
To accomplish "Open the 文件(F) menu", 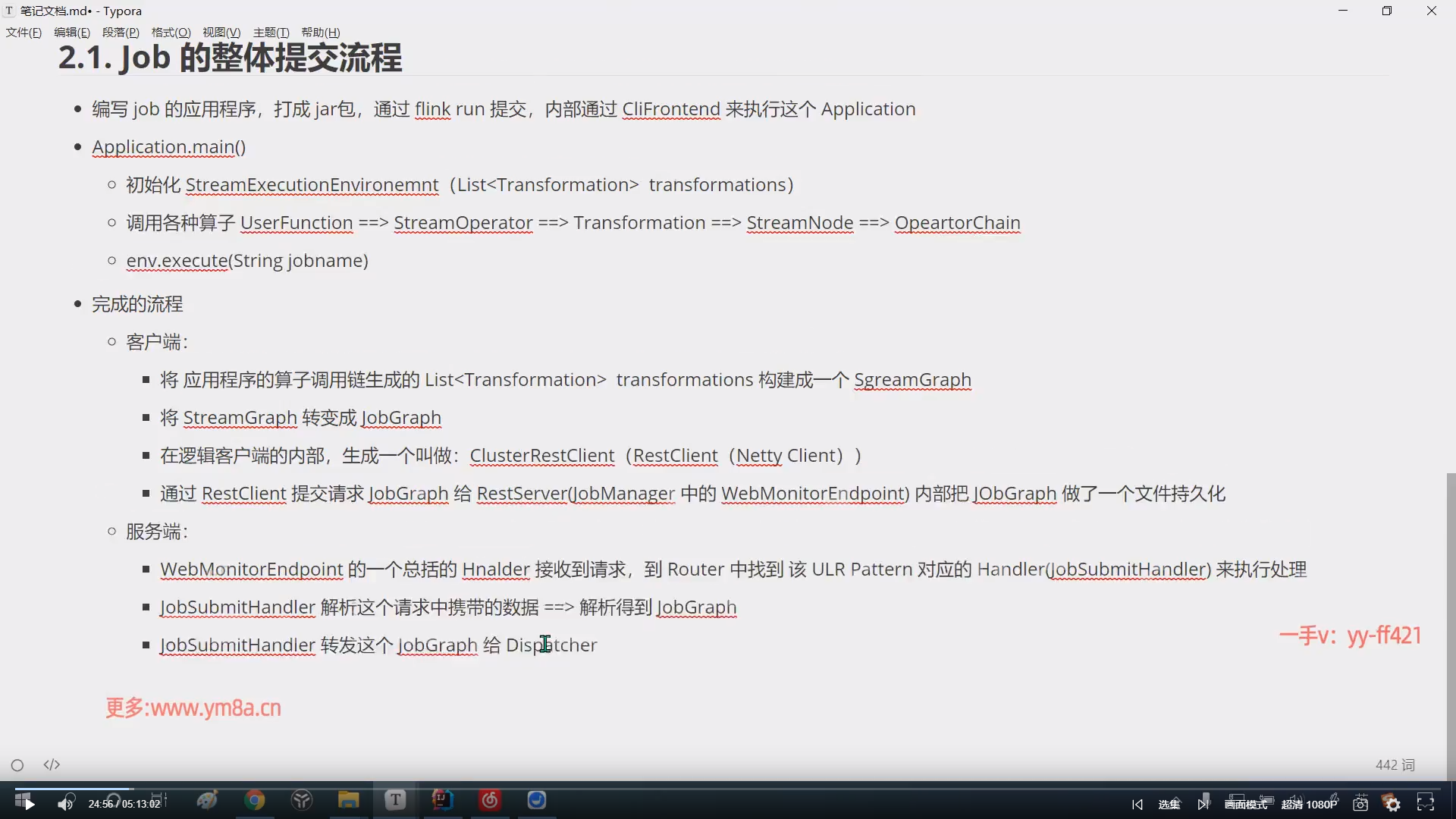I will 24,32.
